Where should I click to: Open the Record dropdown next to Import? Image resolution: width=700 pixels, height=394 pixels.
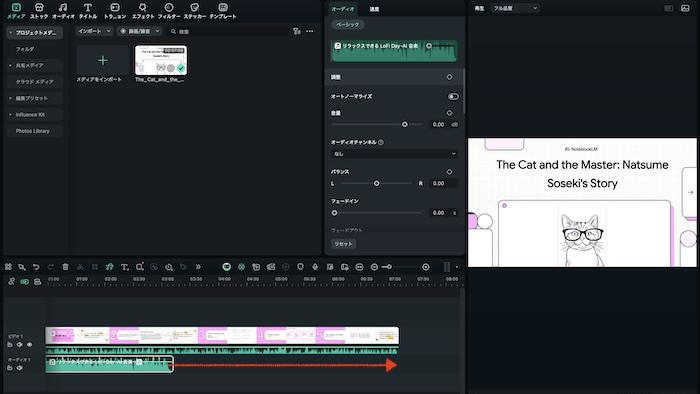pyautogui.click(x=140, y=31)
